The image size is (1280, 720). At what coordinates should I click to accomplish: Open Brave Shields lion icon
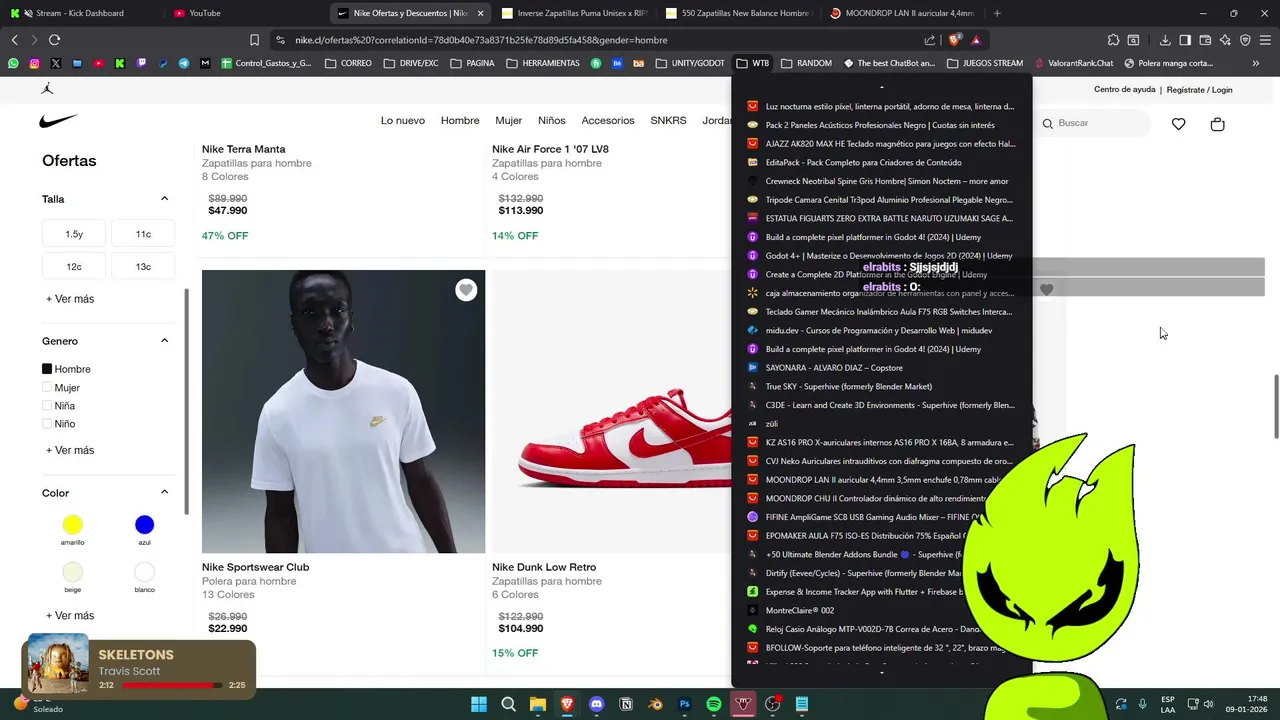[x=954, y=40]
